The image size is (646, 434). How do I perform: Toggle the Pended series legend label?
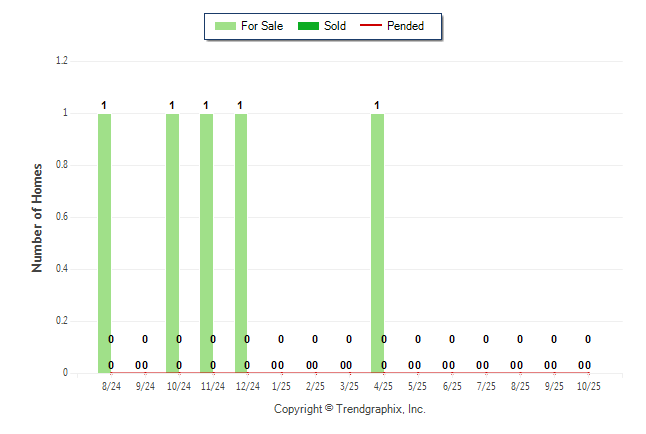(x=405, y=26)
